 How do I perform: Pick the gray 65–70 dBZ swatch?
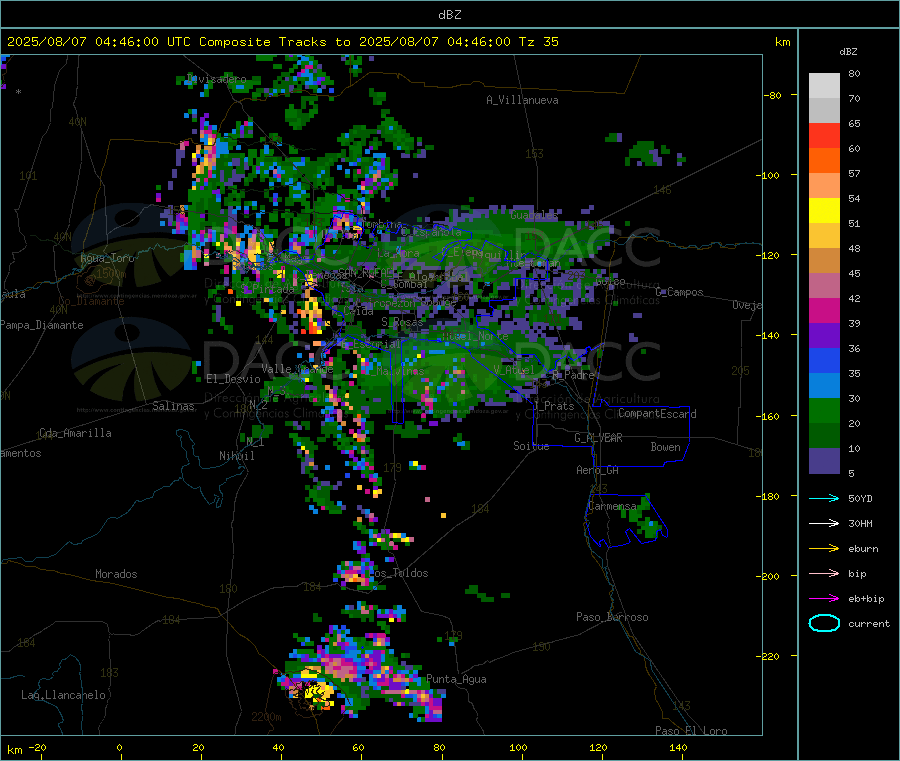[x=824, y=111]
